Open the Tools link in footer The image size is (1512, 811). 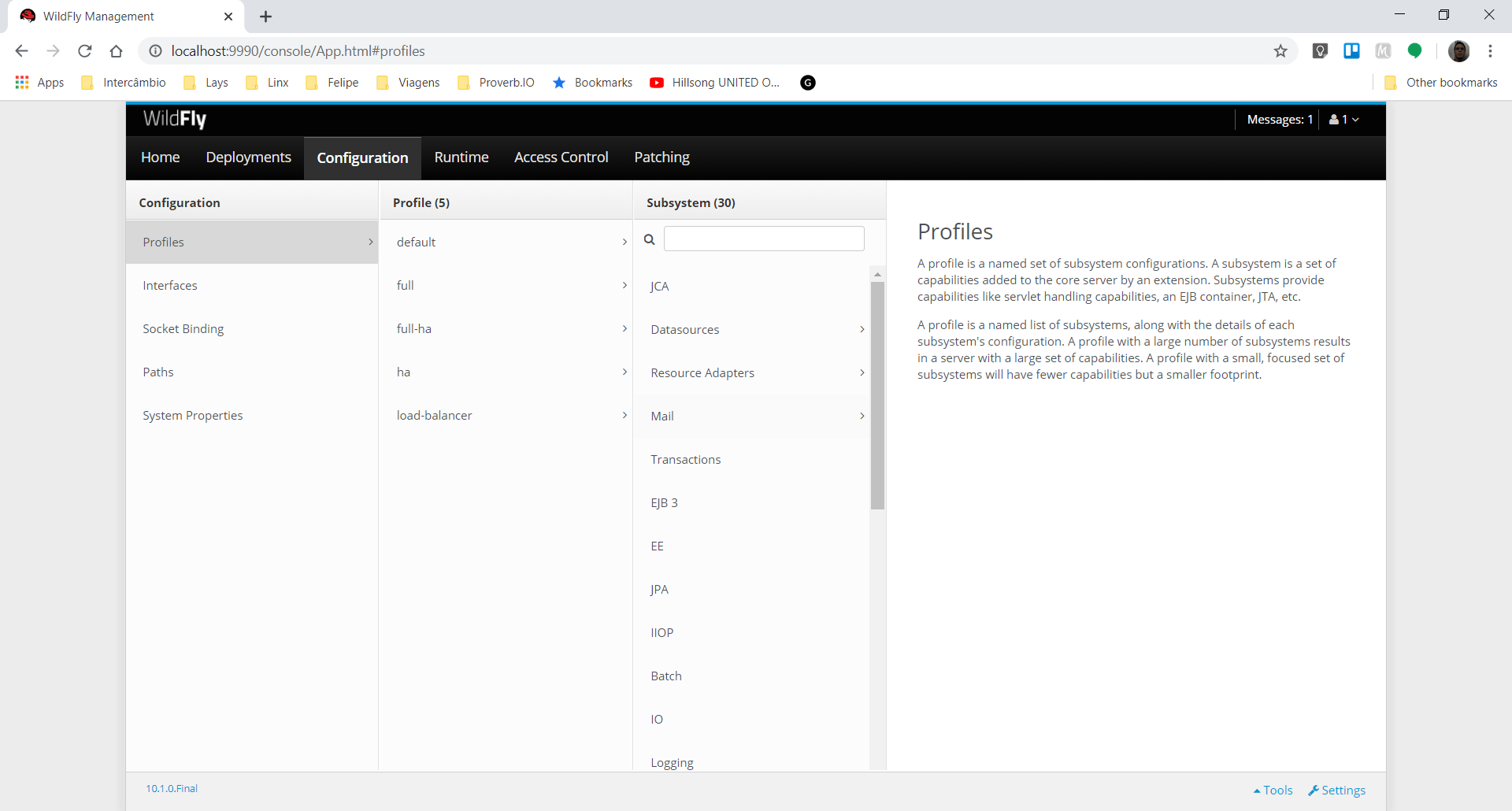(x=1273, y=791)
